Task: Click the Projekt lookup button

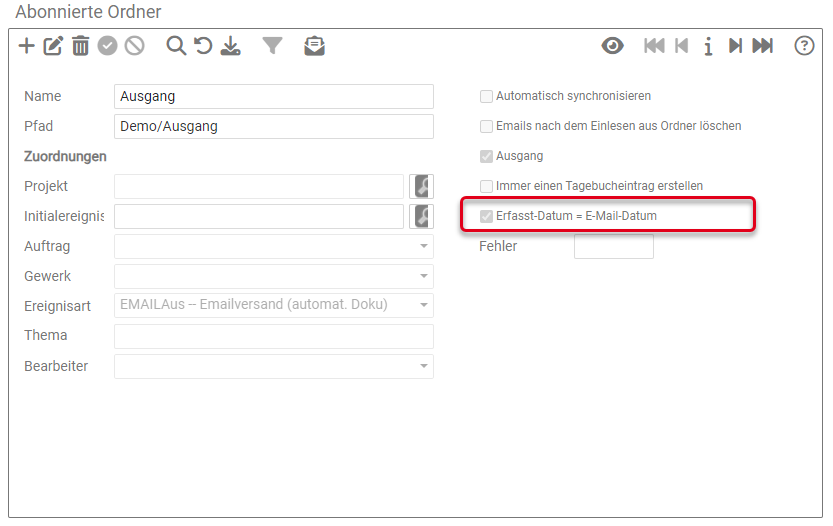Action: (x=421, y=187)
